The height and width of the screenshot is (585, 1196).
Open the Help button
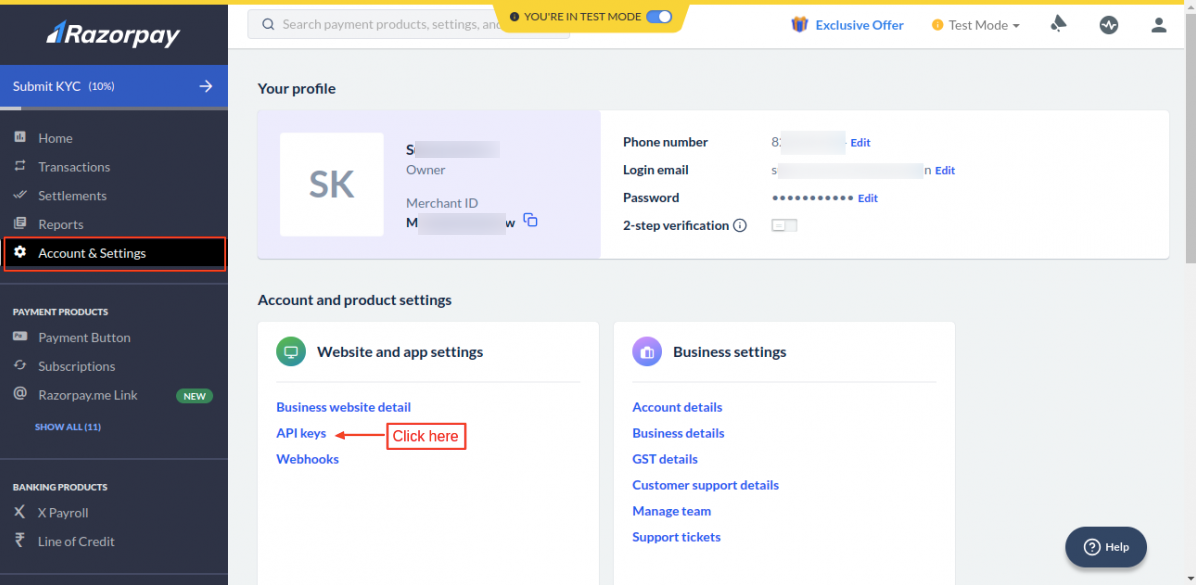pos(1106,547)
